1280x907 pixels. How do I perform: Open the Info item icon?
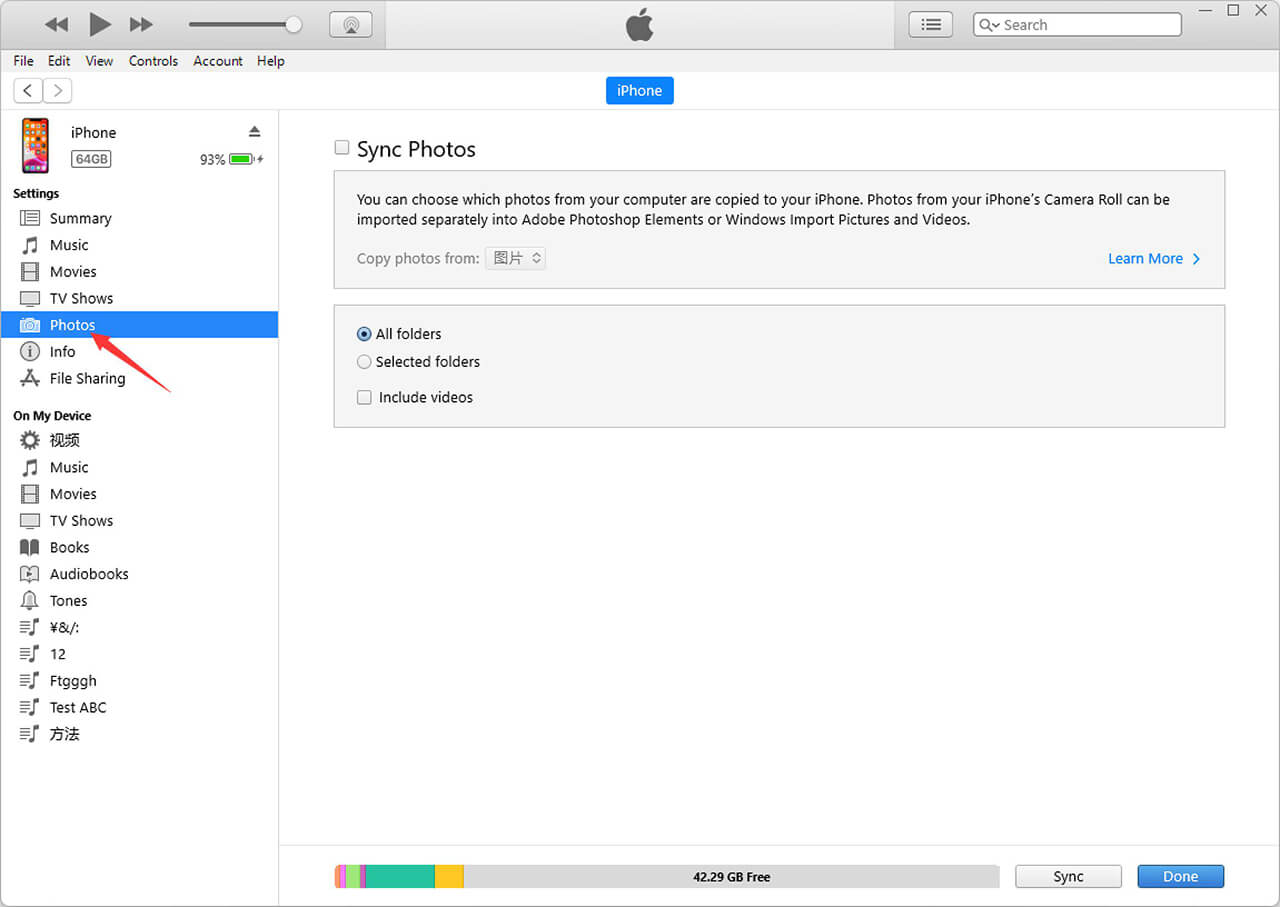point(30,352)
